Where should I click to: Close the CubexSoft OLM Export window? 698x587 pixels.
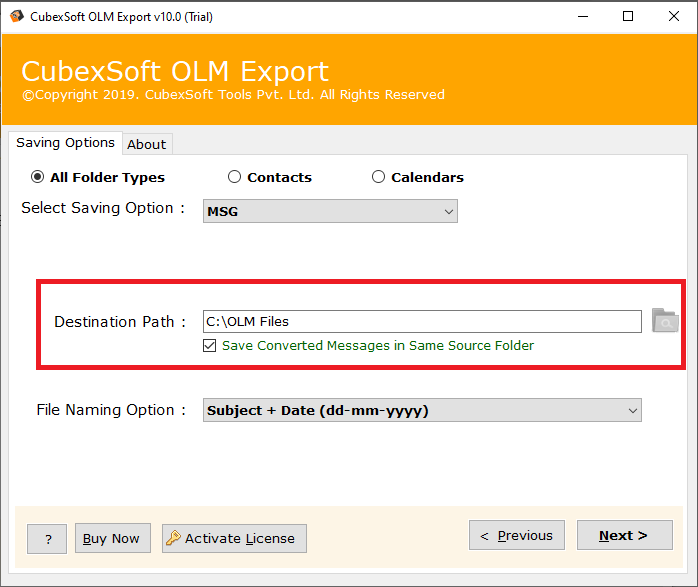674,16
